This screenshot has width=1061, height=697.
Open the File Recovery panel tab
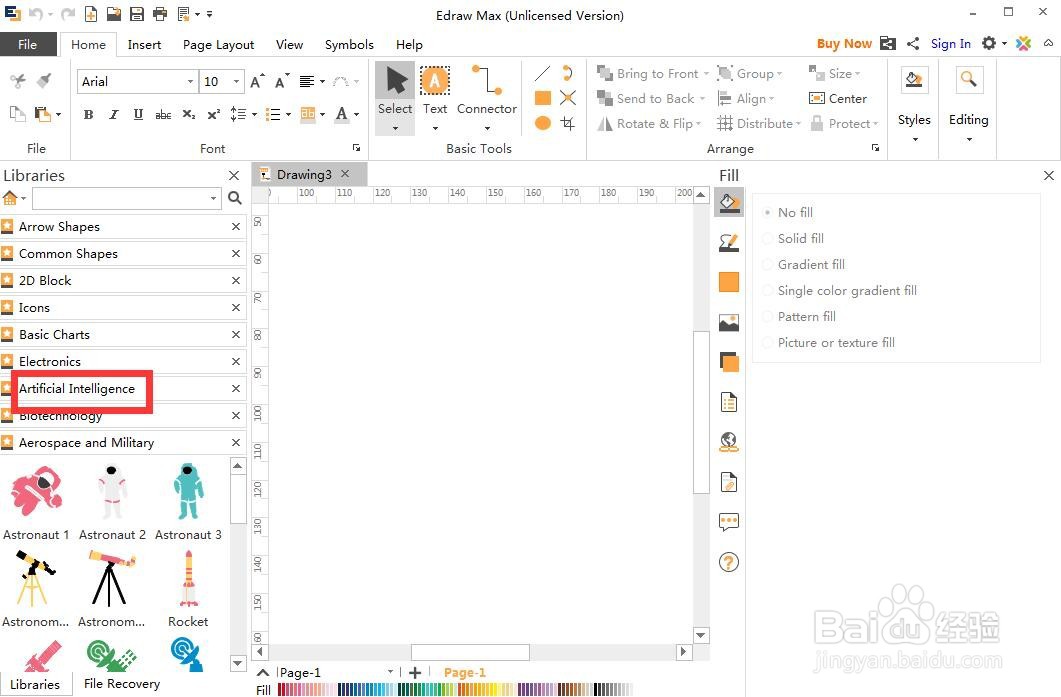(122, 683)
